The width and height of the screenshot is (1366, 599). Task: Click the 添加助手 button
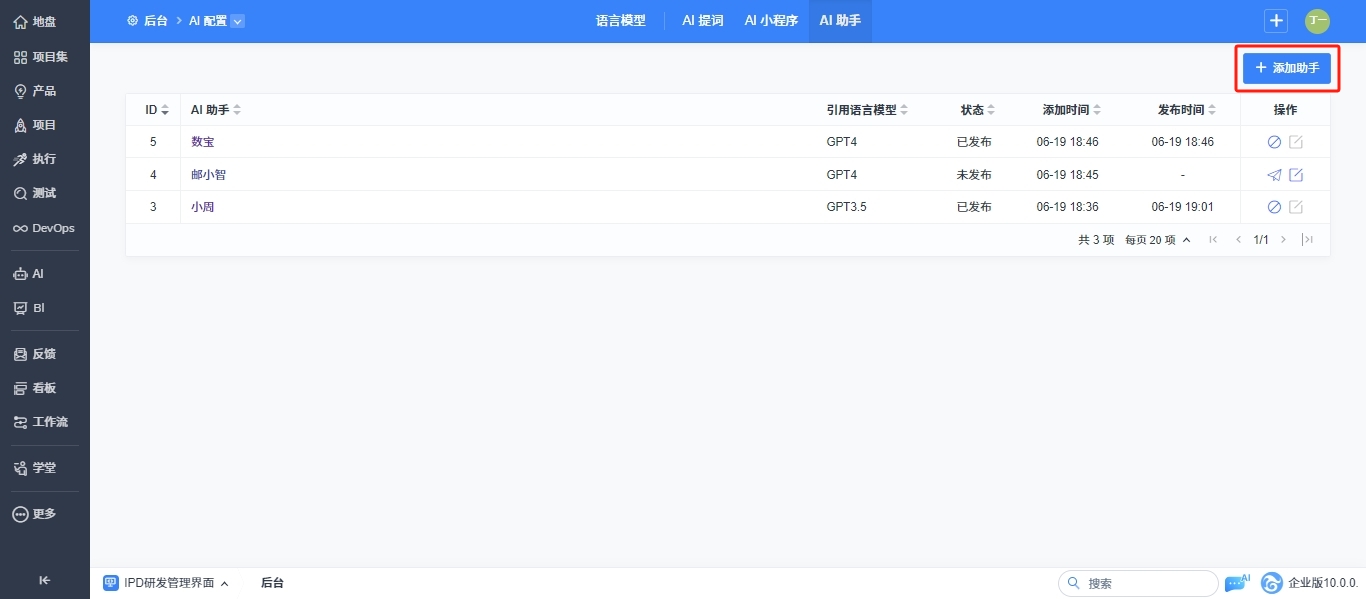point(1286,68)
